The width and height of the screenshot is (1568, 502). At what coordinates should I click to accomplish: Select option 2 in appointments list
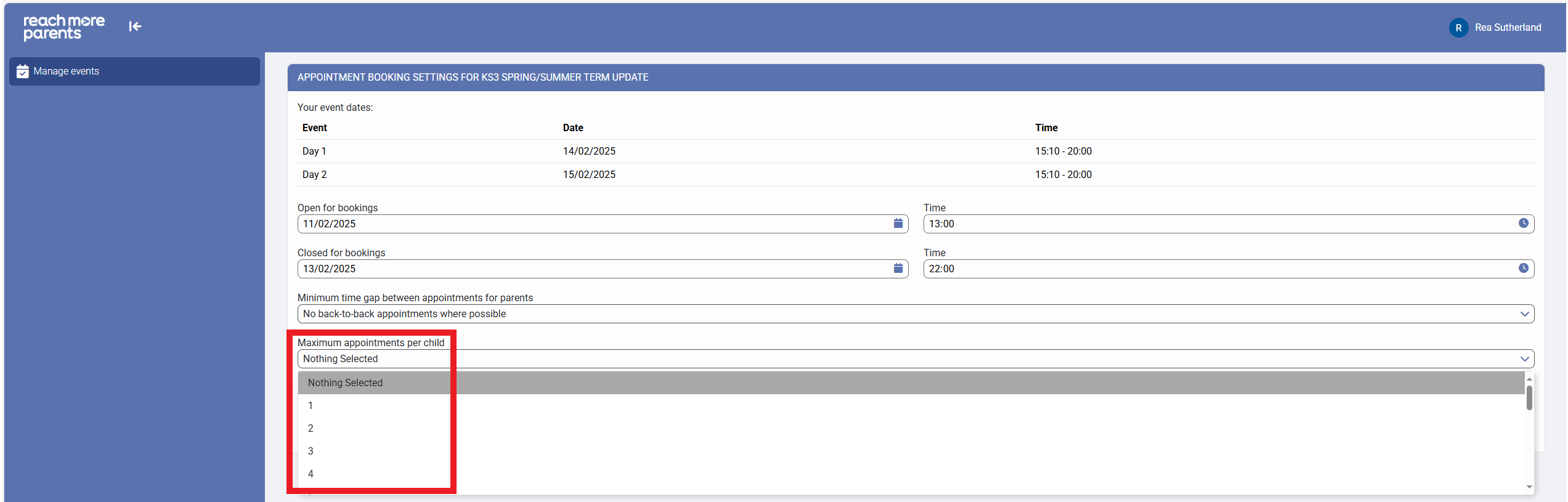311,429
